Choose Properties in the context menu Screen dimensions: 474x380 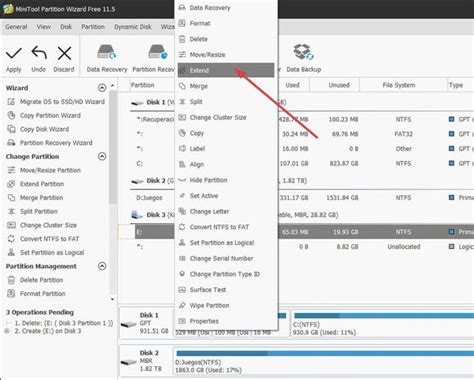[x=226, y=321]
